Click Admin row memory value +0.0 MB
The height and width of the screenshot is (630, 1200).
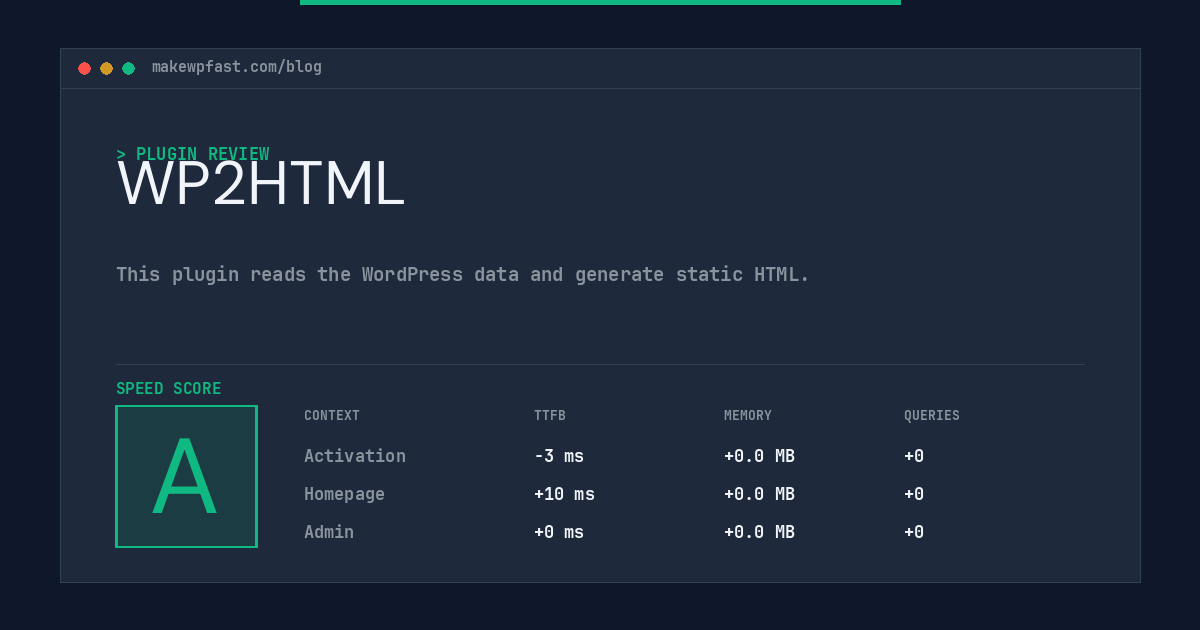click(759, 532)
